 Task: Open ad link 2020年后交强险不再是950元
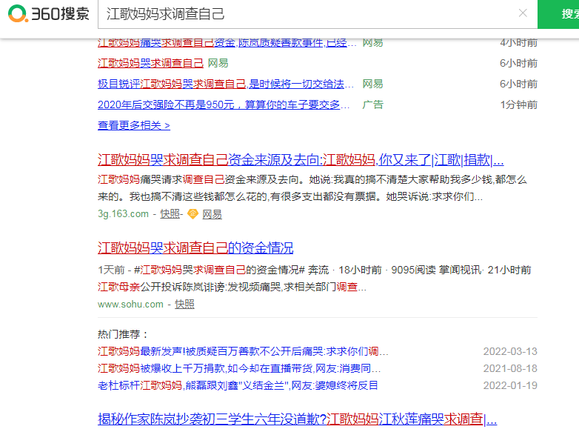click(x=223, y=105)
